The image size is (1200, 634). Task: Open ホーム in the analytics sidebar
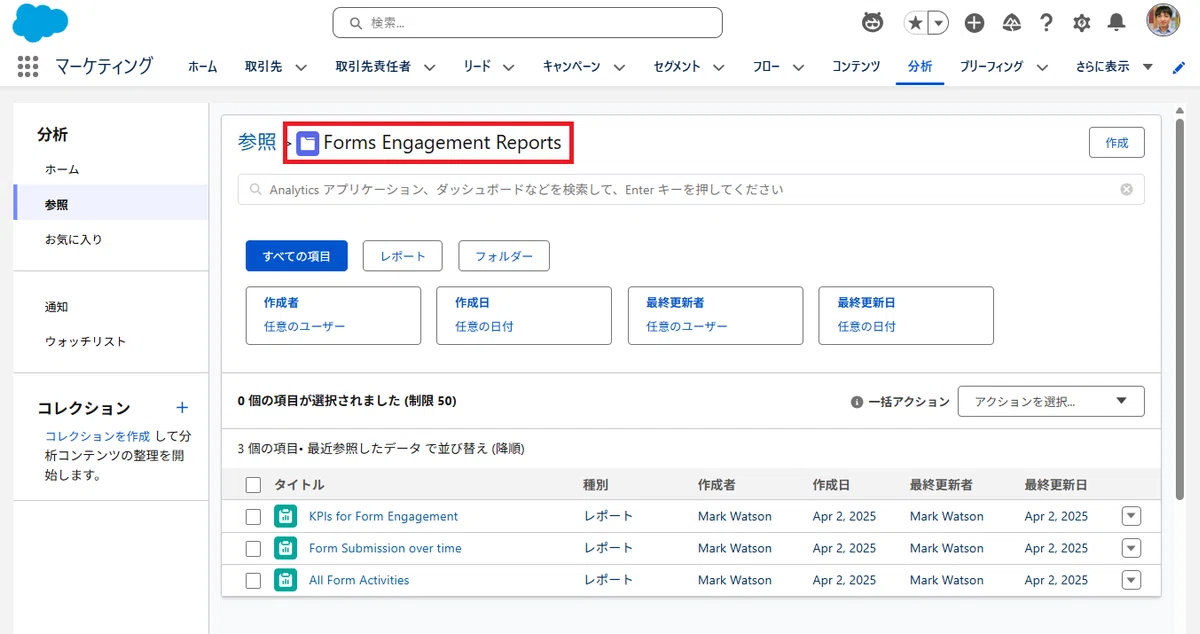click(x=62, y=169)
